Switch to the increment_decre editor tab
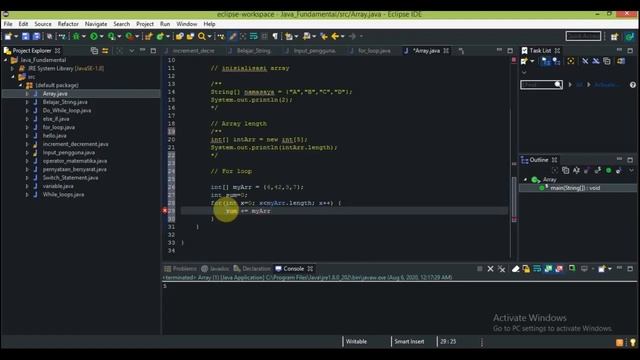The width and height of the screenshot is (640, 360). [x=190, y=51]
